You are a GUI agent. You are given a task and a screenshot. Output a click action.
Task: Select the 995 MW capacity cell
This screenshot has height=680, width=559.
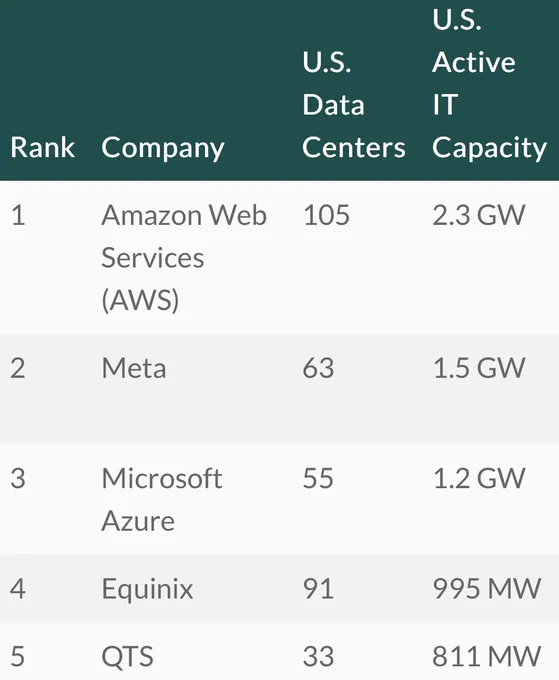487,588
